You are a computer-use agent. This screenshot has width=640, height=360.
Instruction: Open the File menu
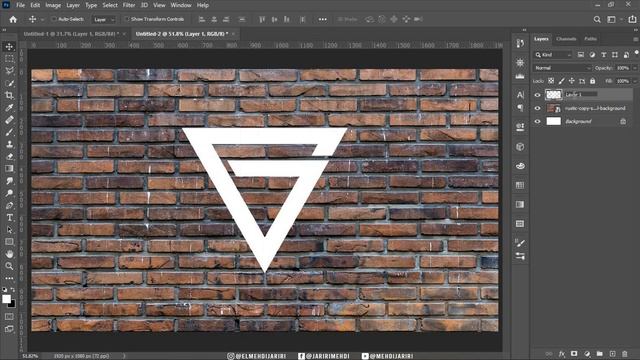coord(20,5)
